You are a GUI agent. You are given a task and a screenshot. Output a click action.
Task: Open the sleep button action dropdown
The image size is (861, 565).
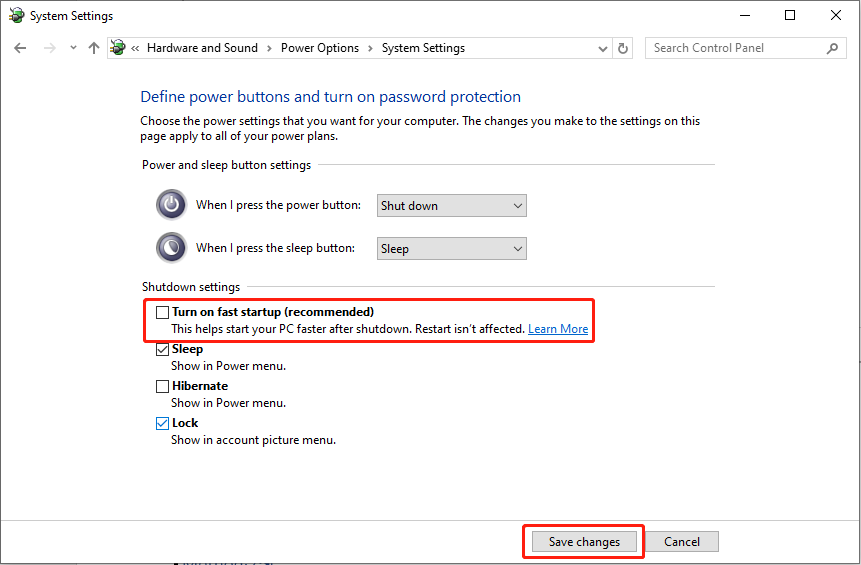451,249
